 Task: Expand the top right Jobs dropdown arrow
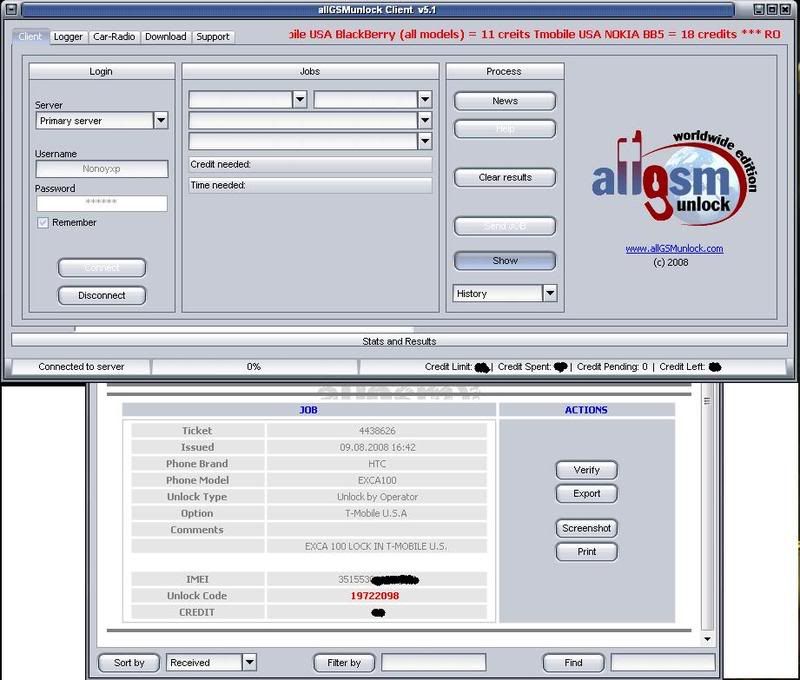[x=424, y=99]
